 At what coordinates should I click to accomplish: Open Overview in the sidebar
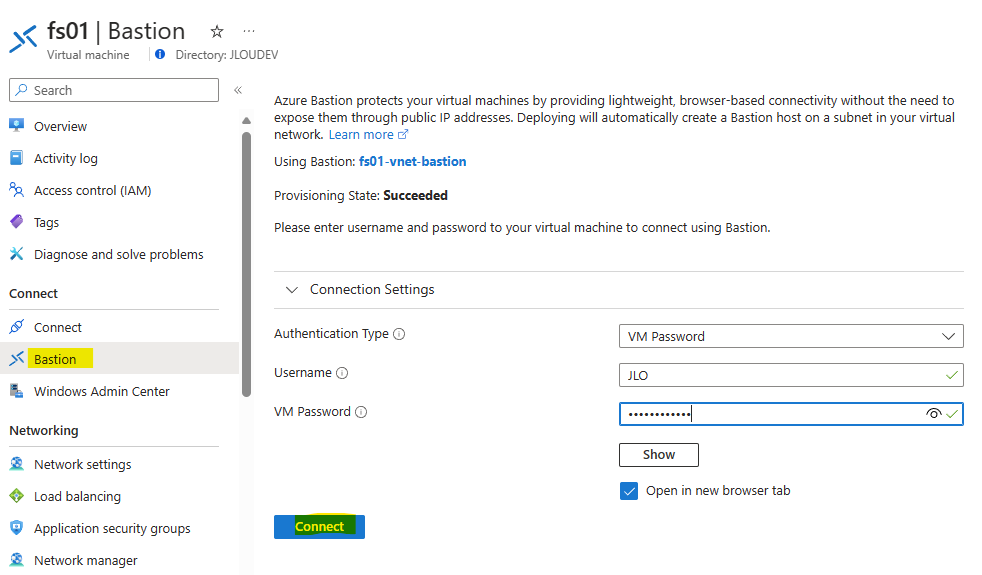coord(60,127)
